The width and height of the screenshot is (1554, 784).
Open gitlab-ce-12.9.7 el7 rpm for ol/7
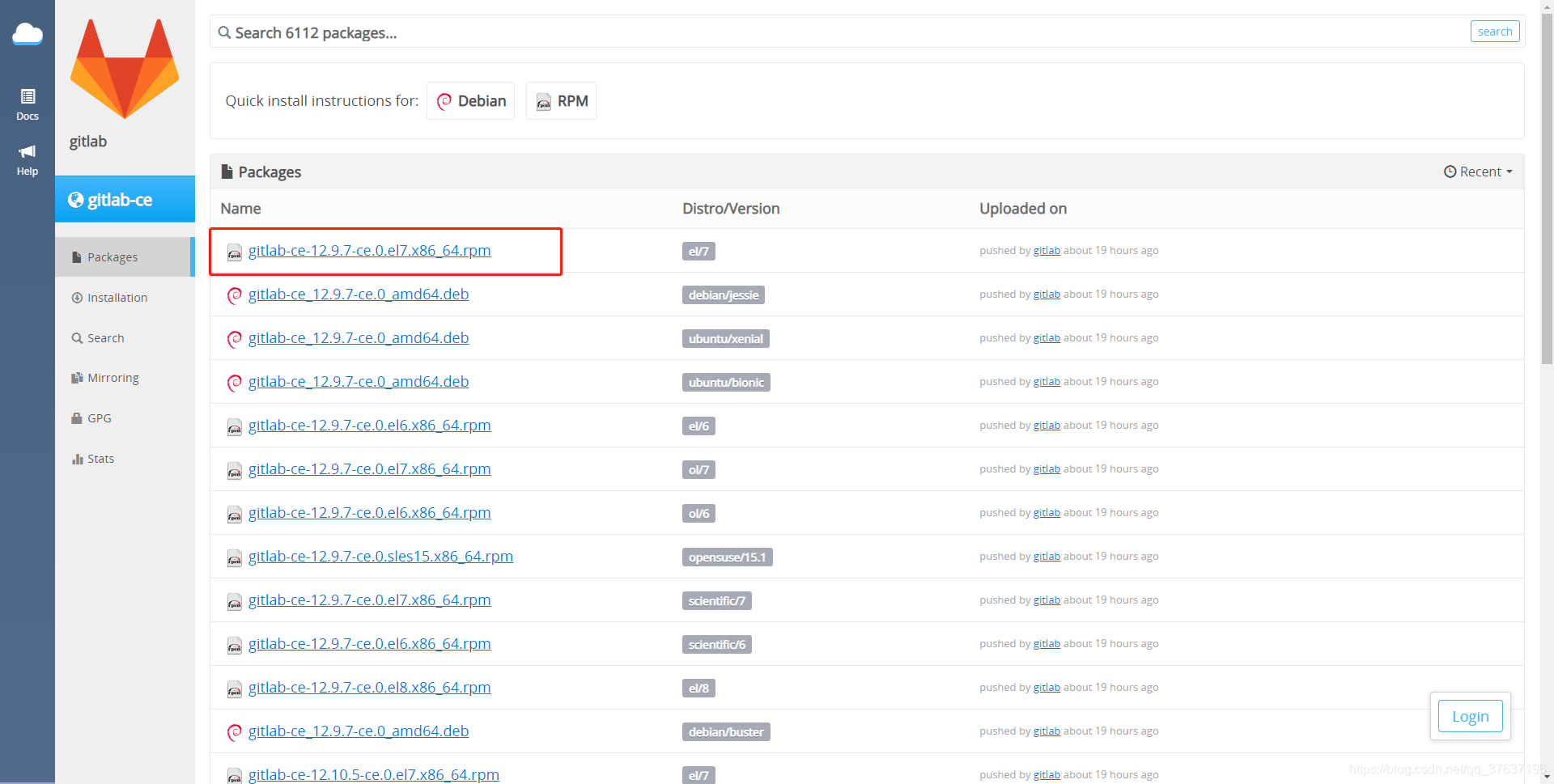(x=369, y=469)
